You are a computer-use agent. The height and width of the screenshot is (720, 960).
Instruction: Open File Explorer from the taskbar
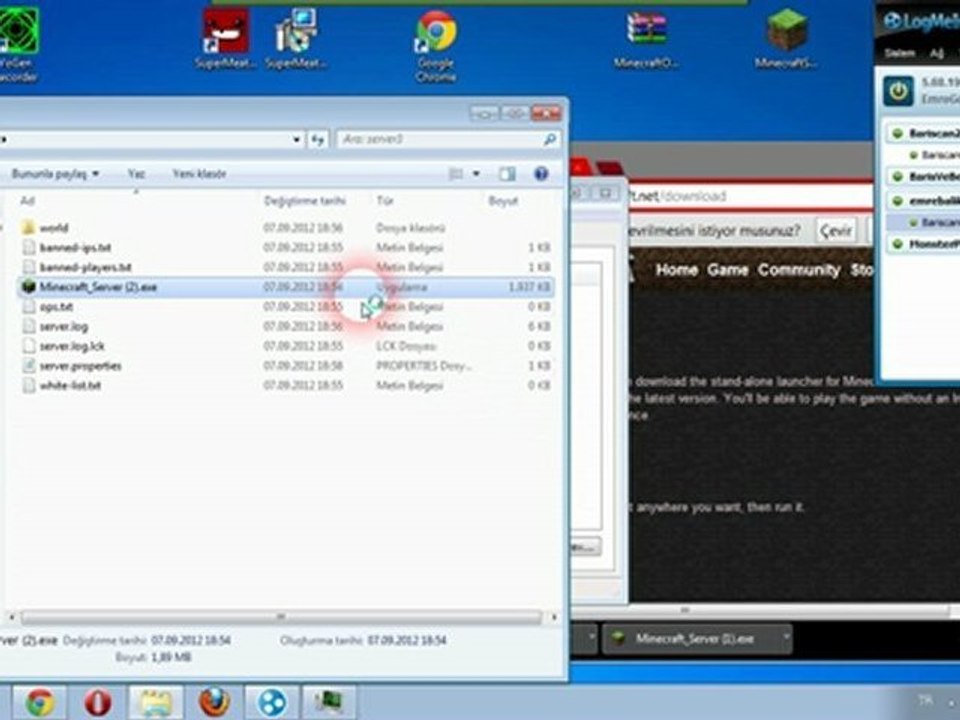[156, 702]
